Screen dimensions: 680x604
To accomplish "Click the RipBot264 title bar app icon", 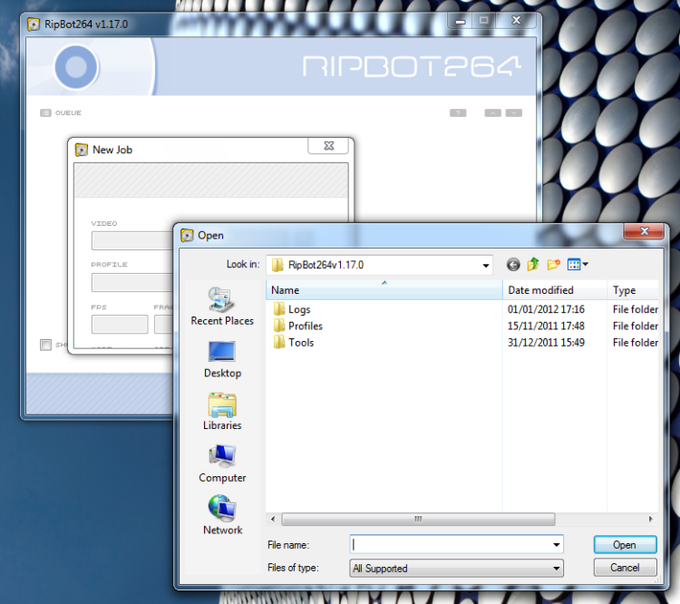I will (x=33, y=24).
